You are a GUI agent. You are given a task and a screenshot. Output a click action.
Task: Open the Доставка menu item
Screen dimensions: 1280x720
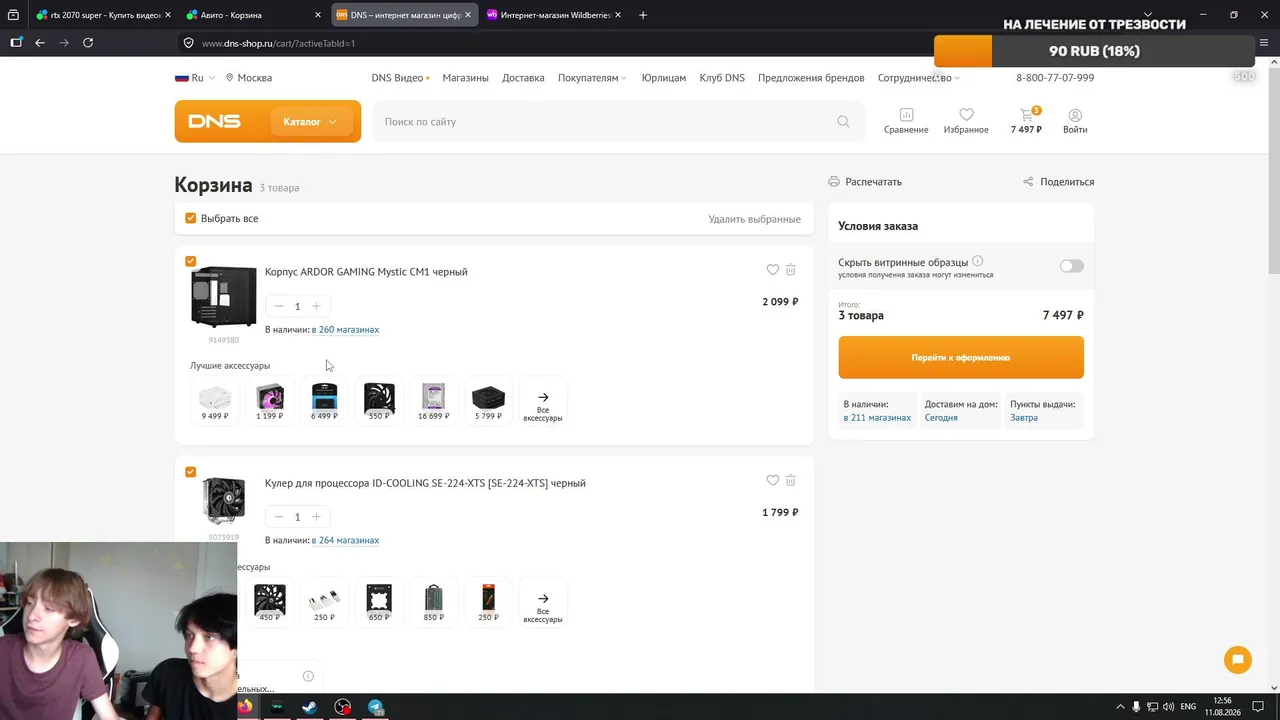[x=523, y=78]
